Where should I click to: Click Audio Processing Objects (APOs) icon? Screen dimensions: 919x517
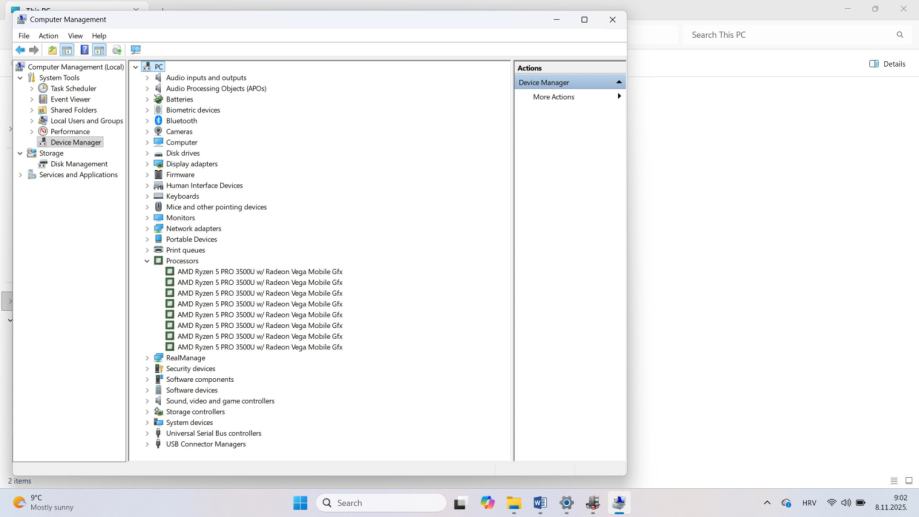tap(158, 89)
